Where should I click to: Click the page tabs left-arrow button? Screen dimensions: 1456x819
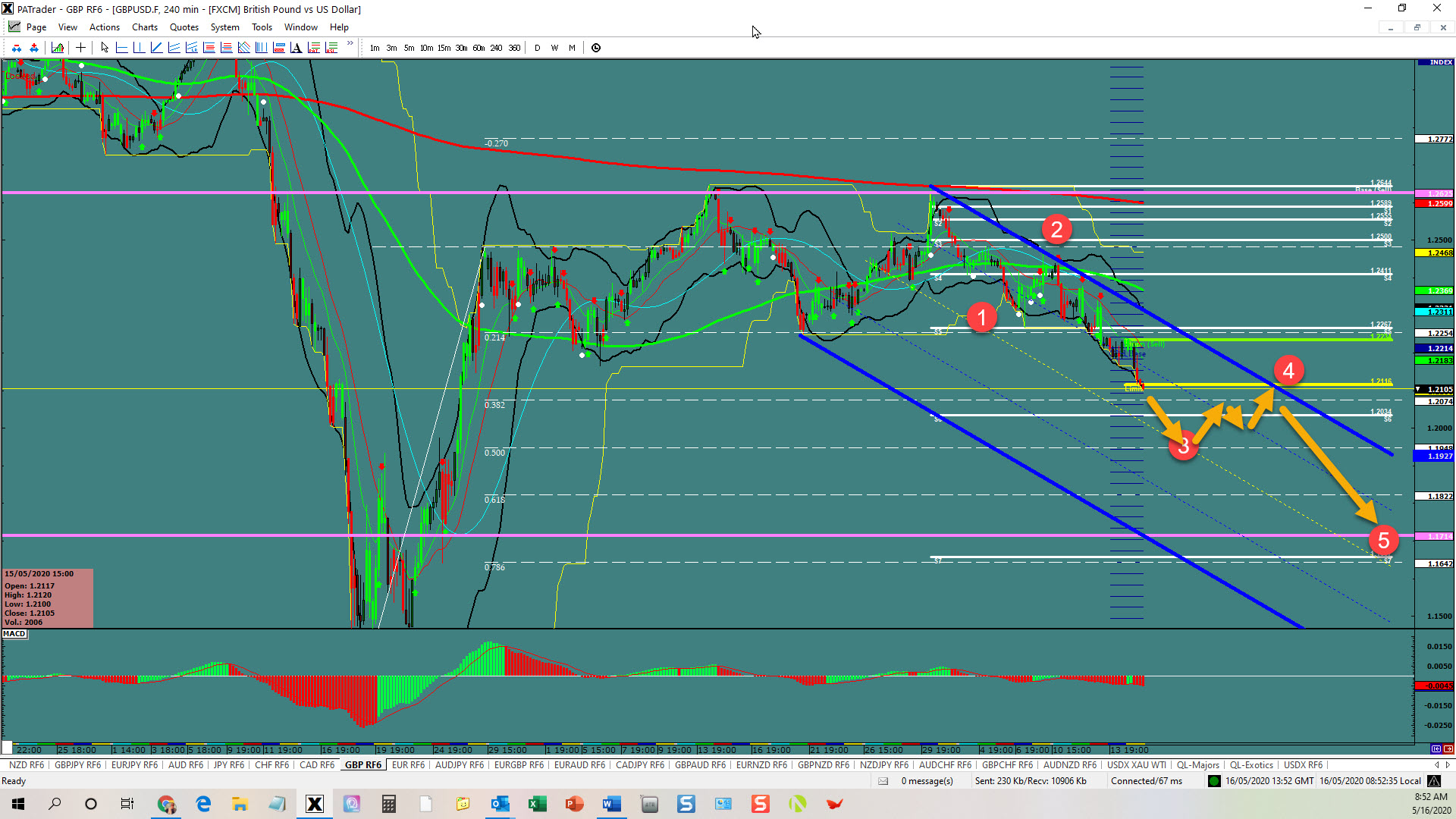tap(1436, 765)
